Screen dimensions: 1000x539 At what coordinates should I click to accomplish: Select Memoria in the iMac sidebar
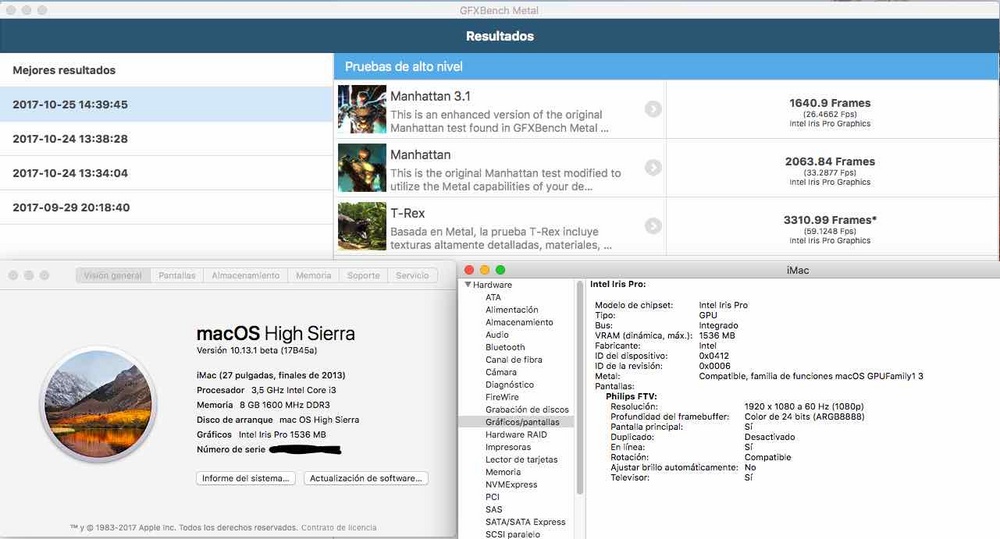(503, 472)
